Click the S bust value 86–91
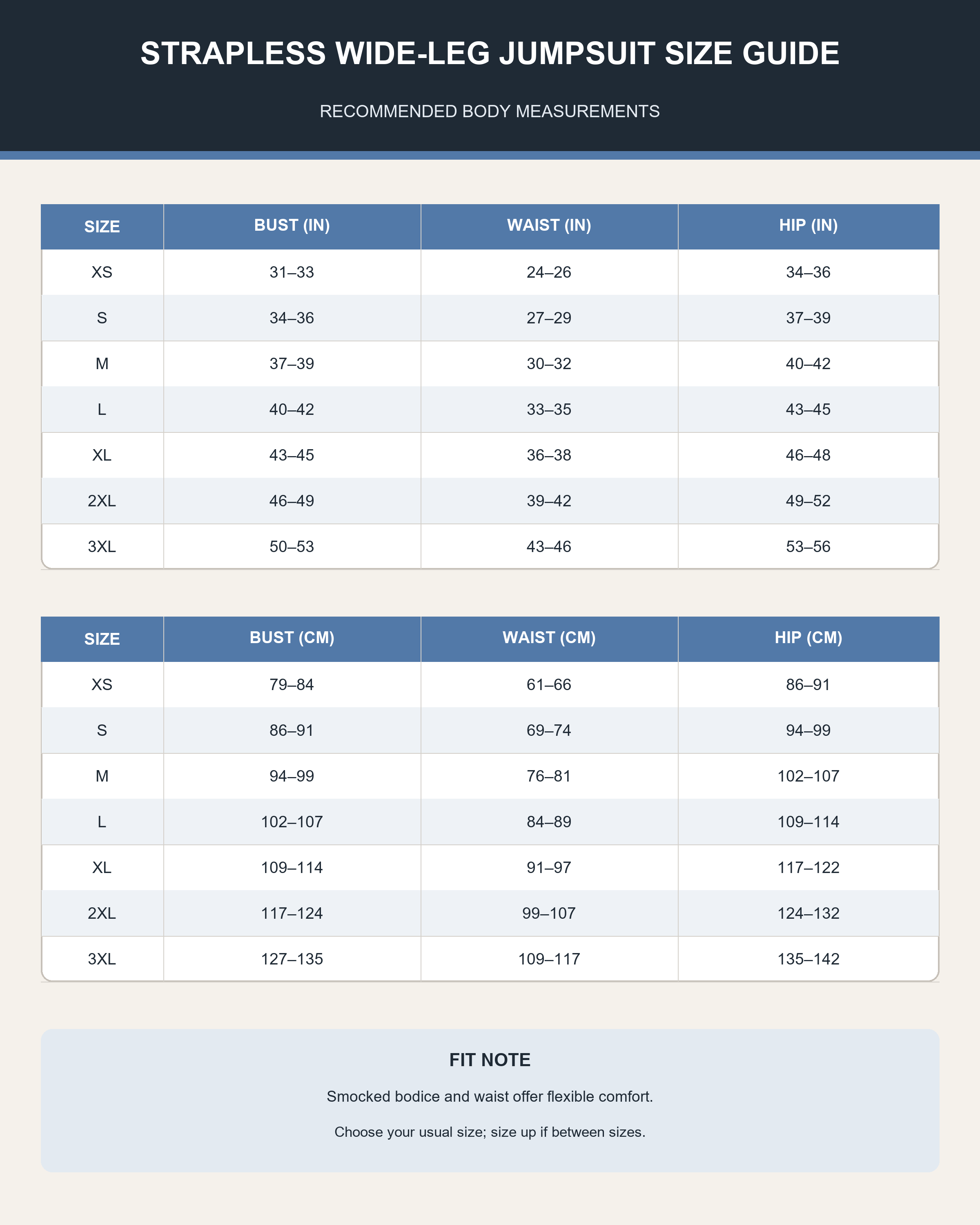 coord(292,731)
